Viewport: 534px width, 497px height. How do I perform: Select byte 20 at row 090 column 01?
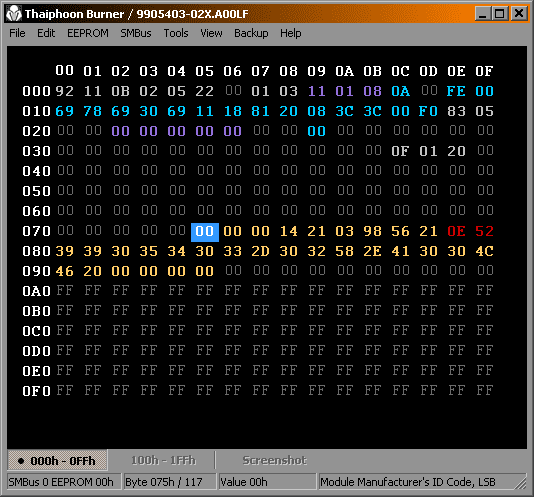click(x=93, y=271)
